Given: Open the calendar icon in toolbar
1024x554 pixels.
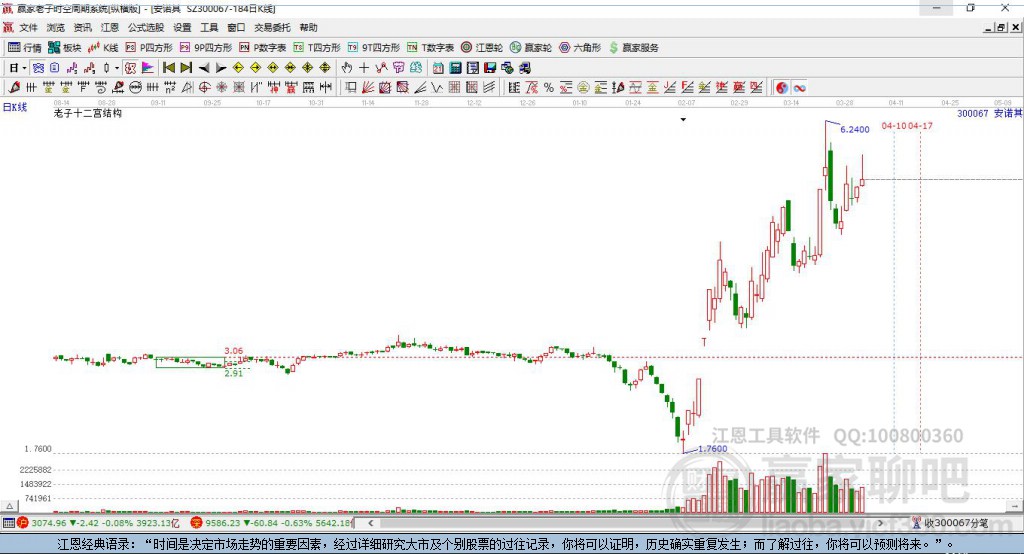Looking at the screenshot, I should 438,68.
